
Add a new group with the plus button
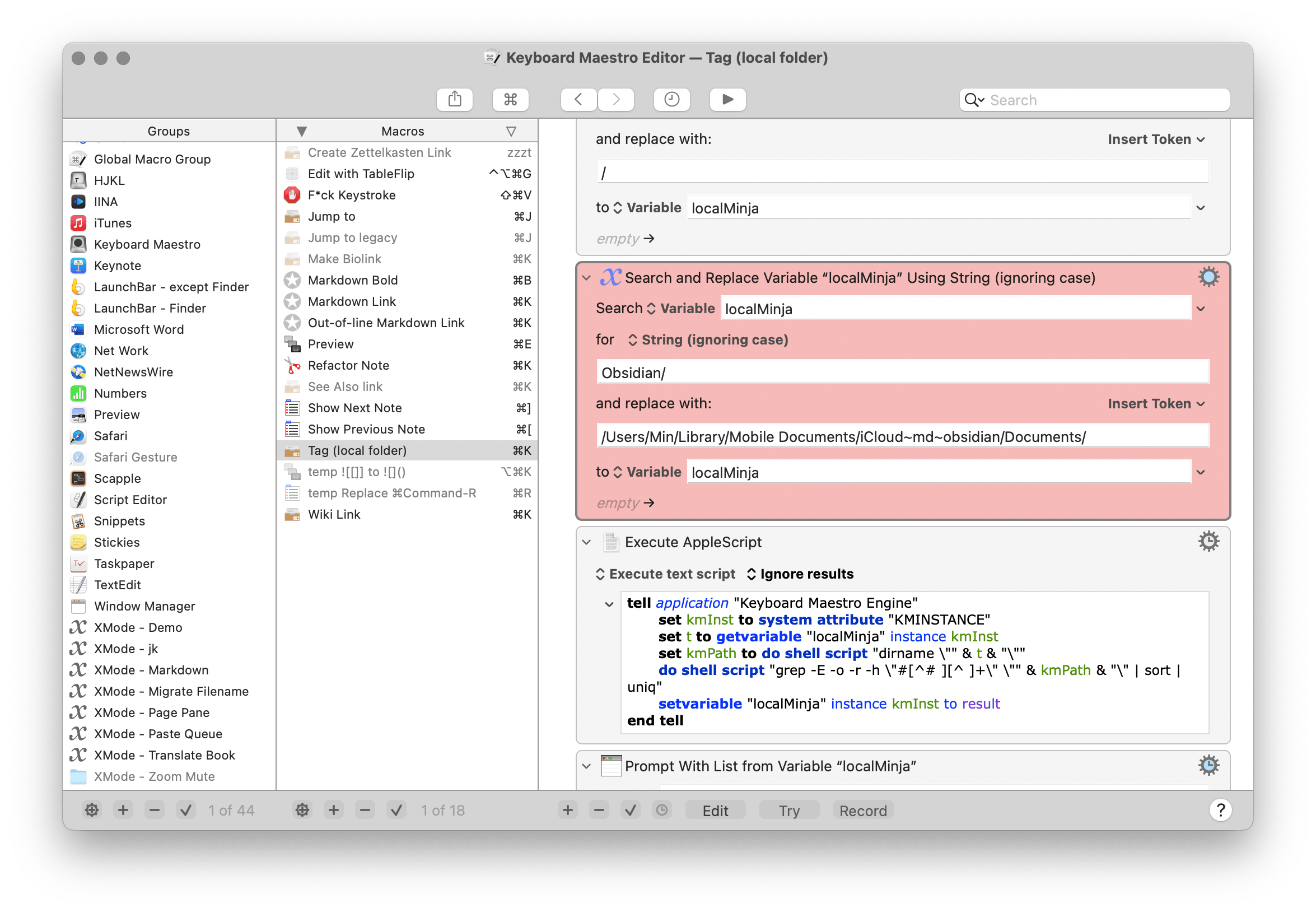(123, 810)
